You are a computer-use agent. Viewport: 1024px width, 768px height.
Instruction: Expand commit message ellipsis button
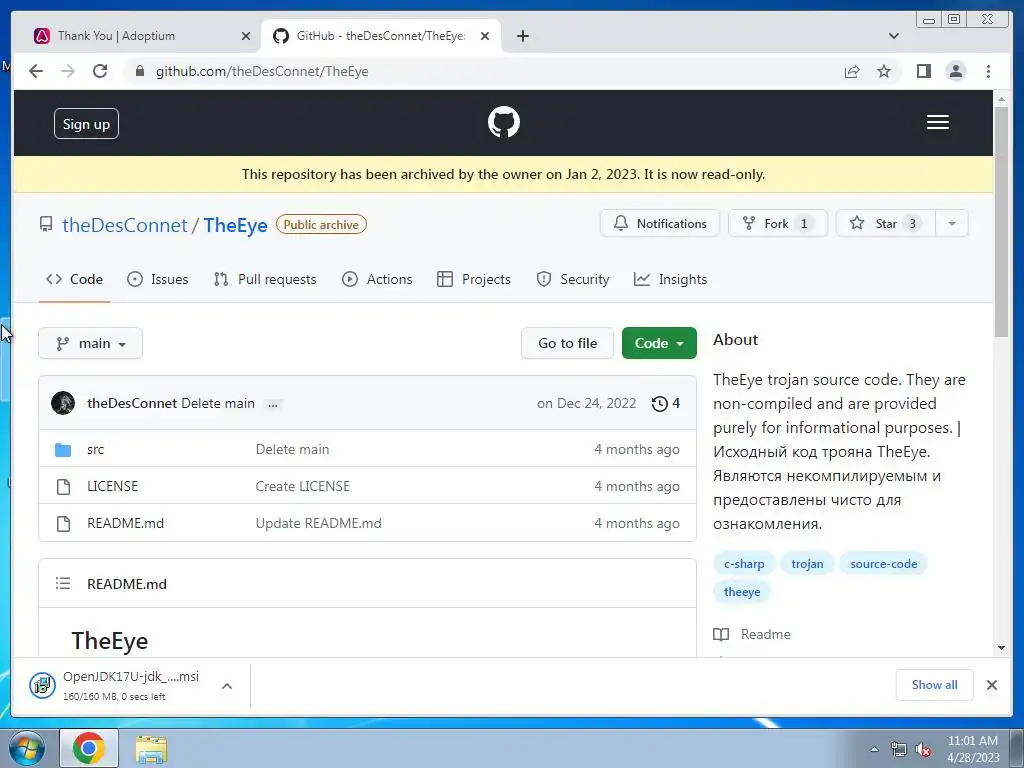click(x=273, y=404)
